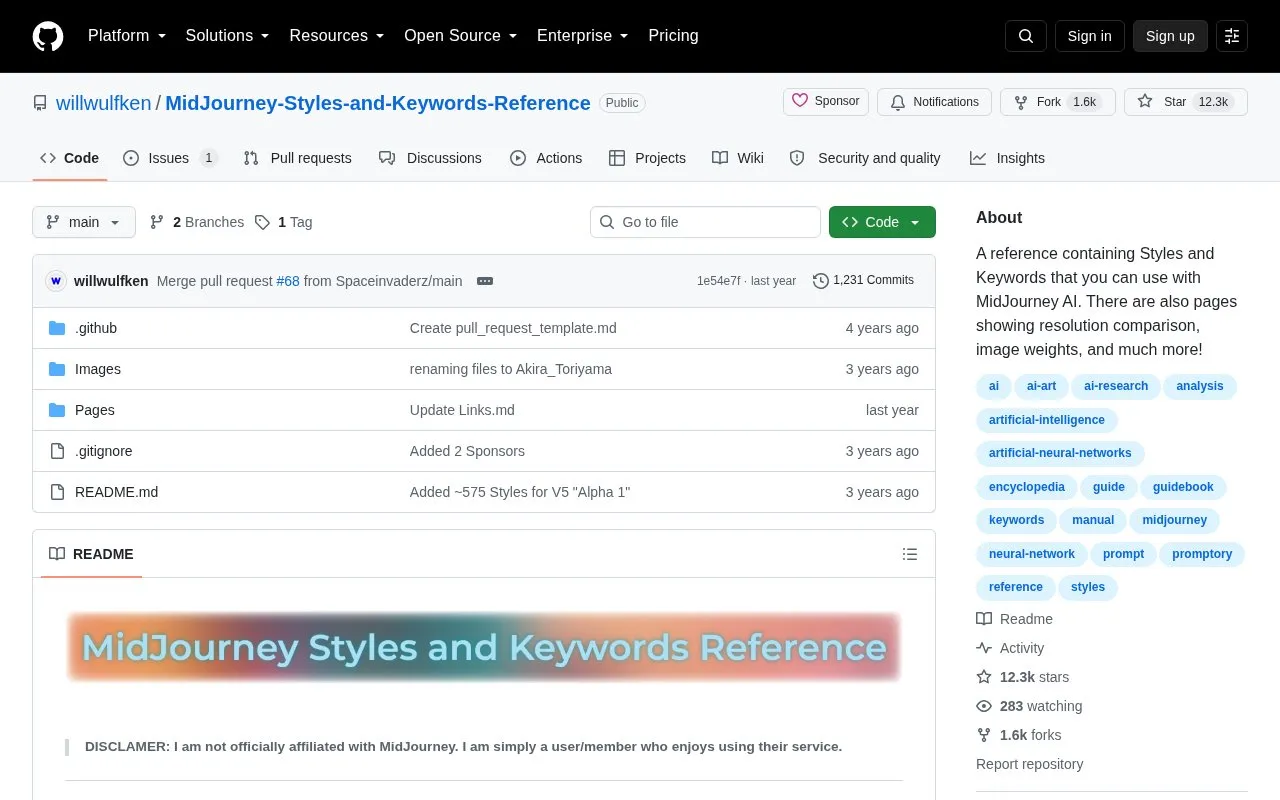Open the README.md file
The image size is (1280, 800).
pyautogui.click(x=116, y=492)
